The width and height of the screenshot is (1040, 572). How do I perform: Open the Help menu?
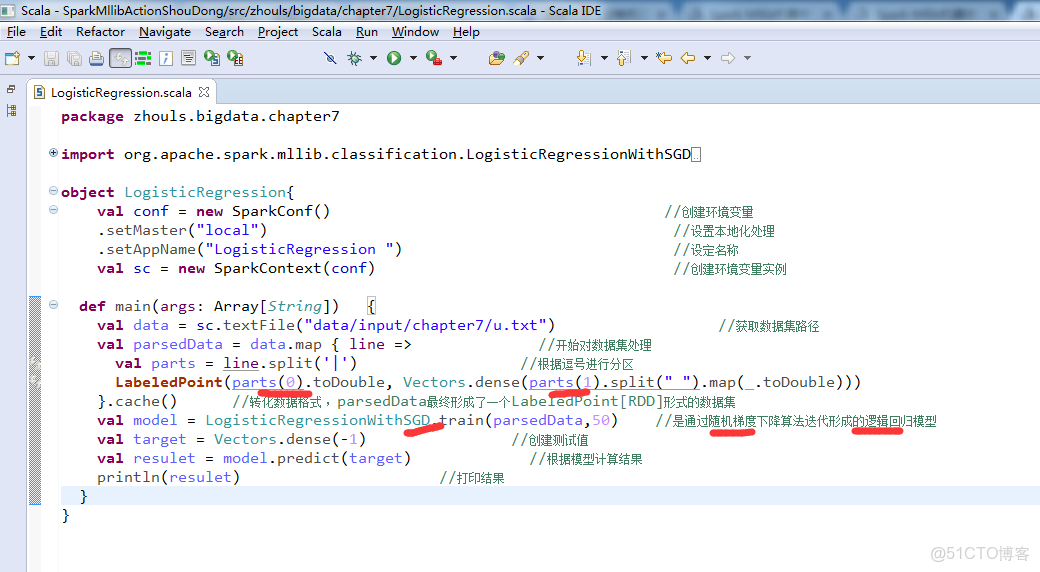point(466,32)
